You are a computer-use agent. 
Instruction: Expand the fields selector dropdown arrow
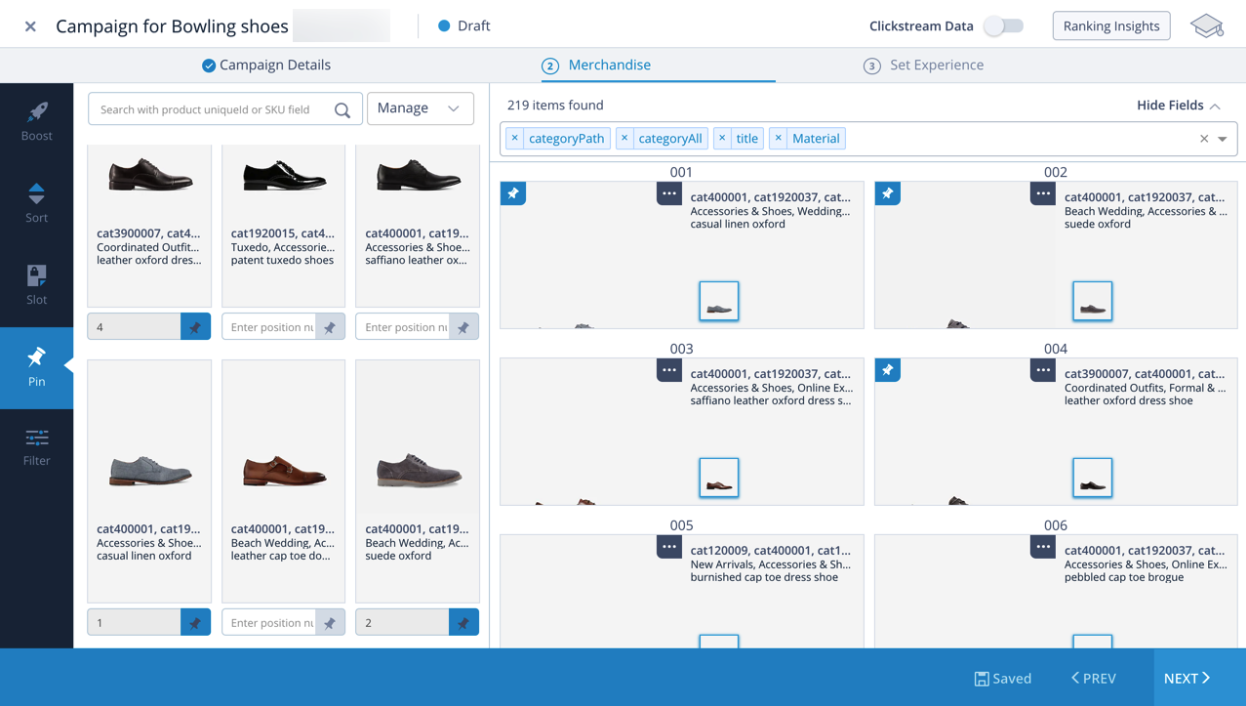coord(1222,139)
